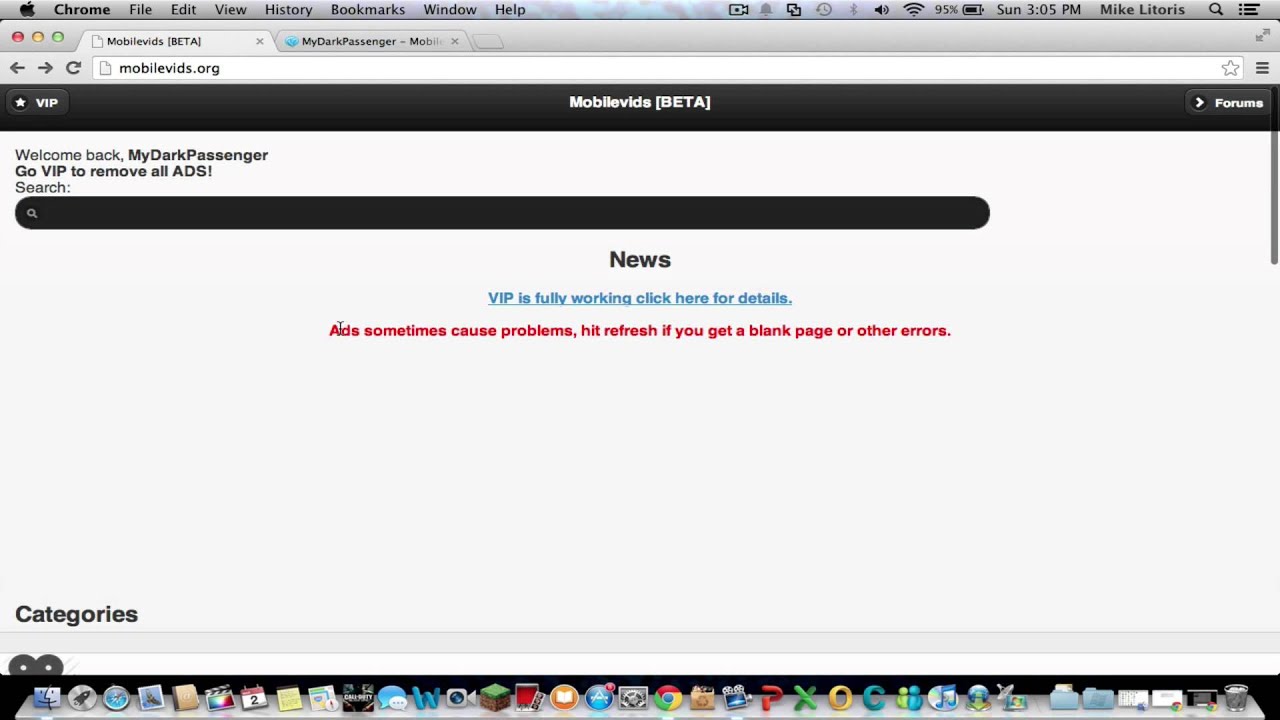The height and width of the screenshot is (720, 1280).
Task: Click Chrome's forward arrow
Action: pyautogui.click(x=45, y=68)
